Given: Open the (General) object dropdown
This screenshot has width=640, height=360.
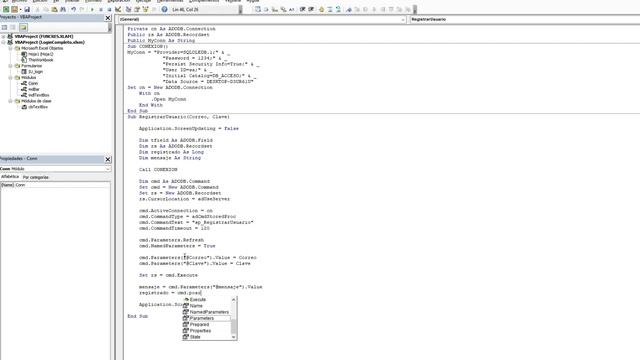Looking at the screenshot, I should [x=402, y=20].
